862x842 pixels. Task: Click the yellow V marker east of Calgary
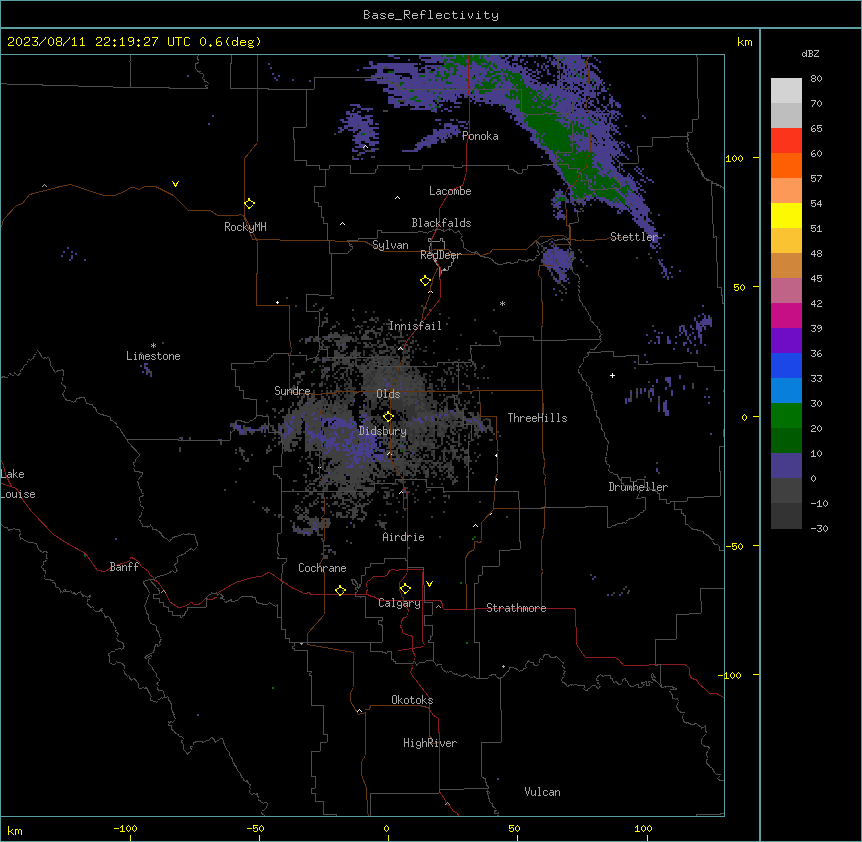click(x=429, y=584)
